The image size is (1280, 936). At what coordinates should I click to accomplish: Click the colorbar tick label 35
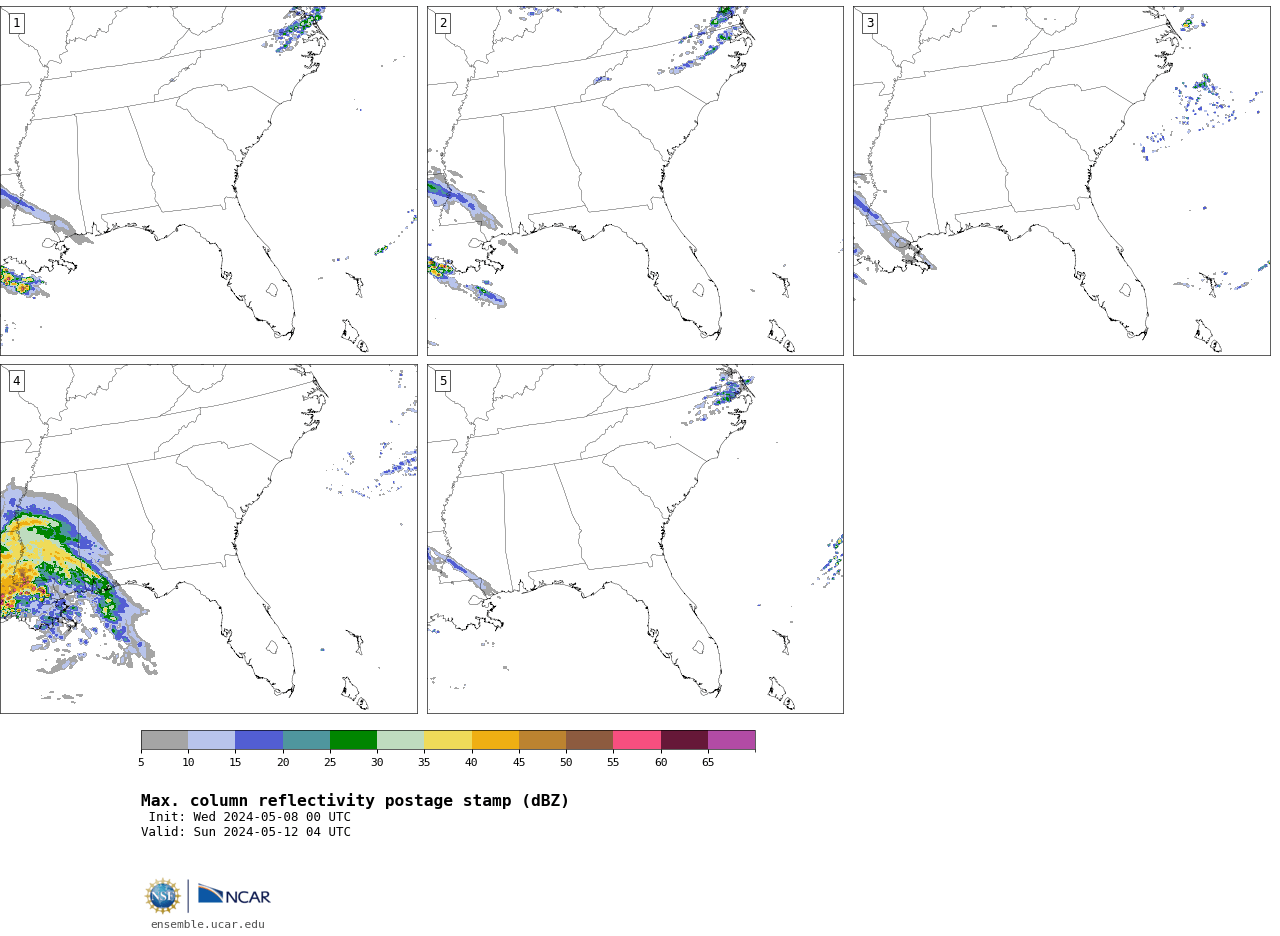[424, 763]
